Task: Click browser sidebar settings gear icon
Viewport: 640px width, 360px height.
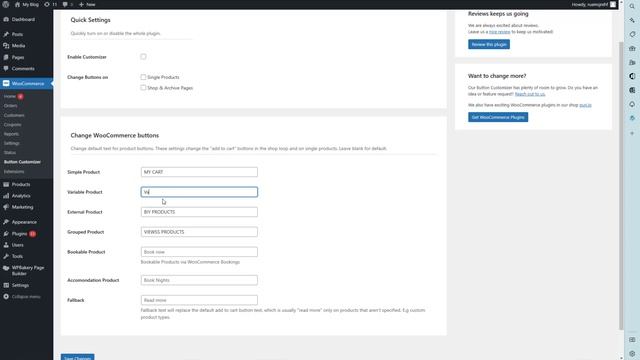Action: (x=632, y=353)
